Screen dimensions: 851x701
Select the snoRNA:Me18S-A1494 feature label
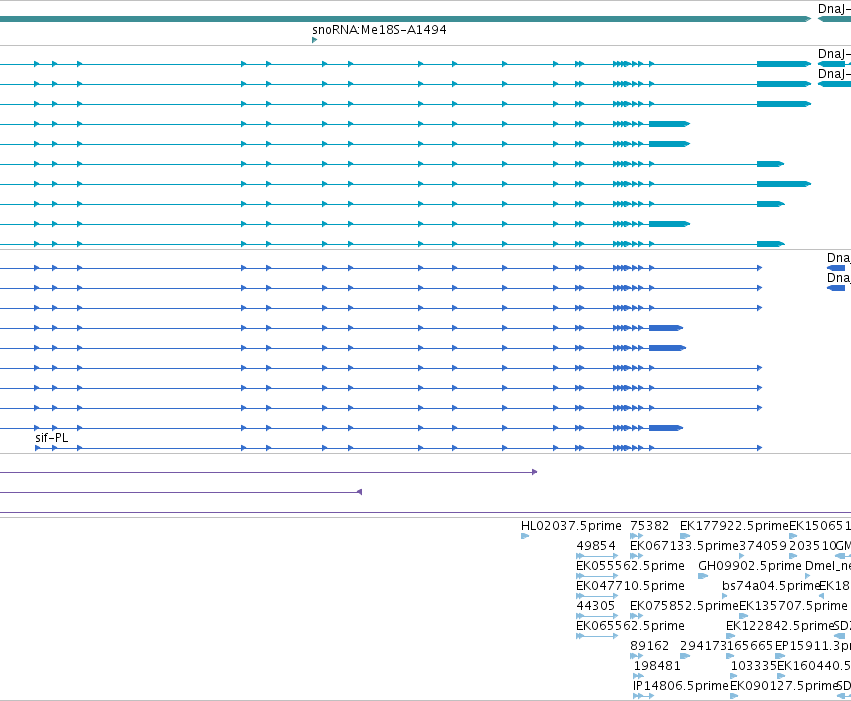click(x=379, y=30)
